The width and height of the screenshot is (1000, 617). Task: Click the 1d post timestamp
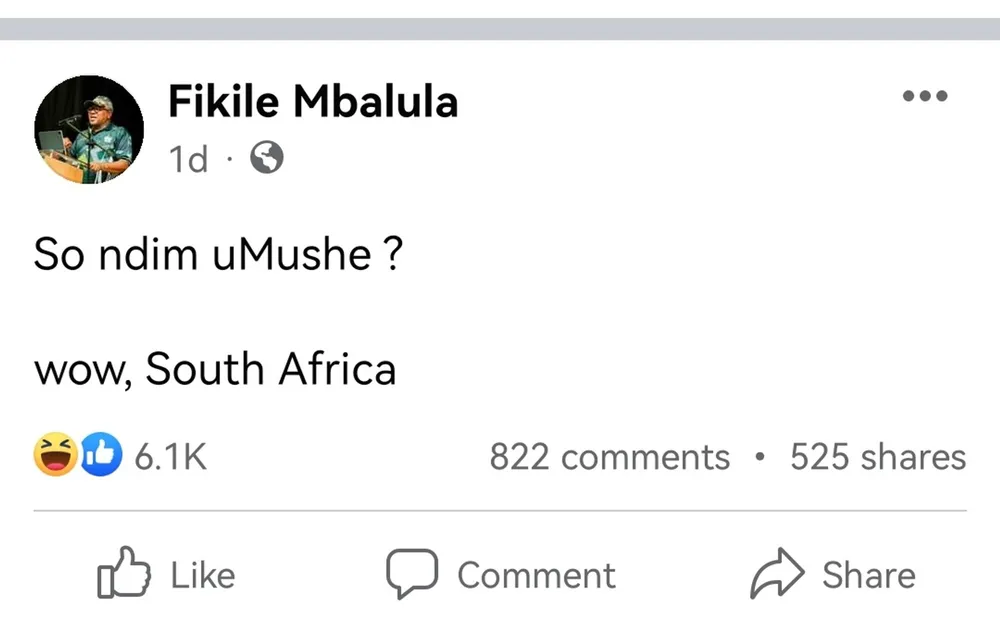point(188,158)
